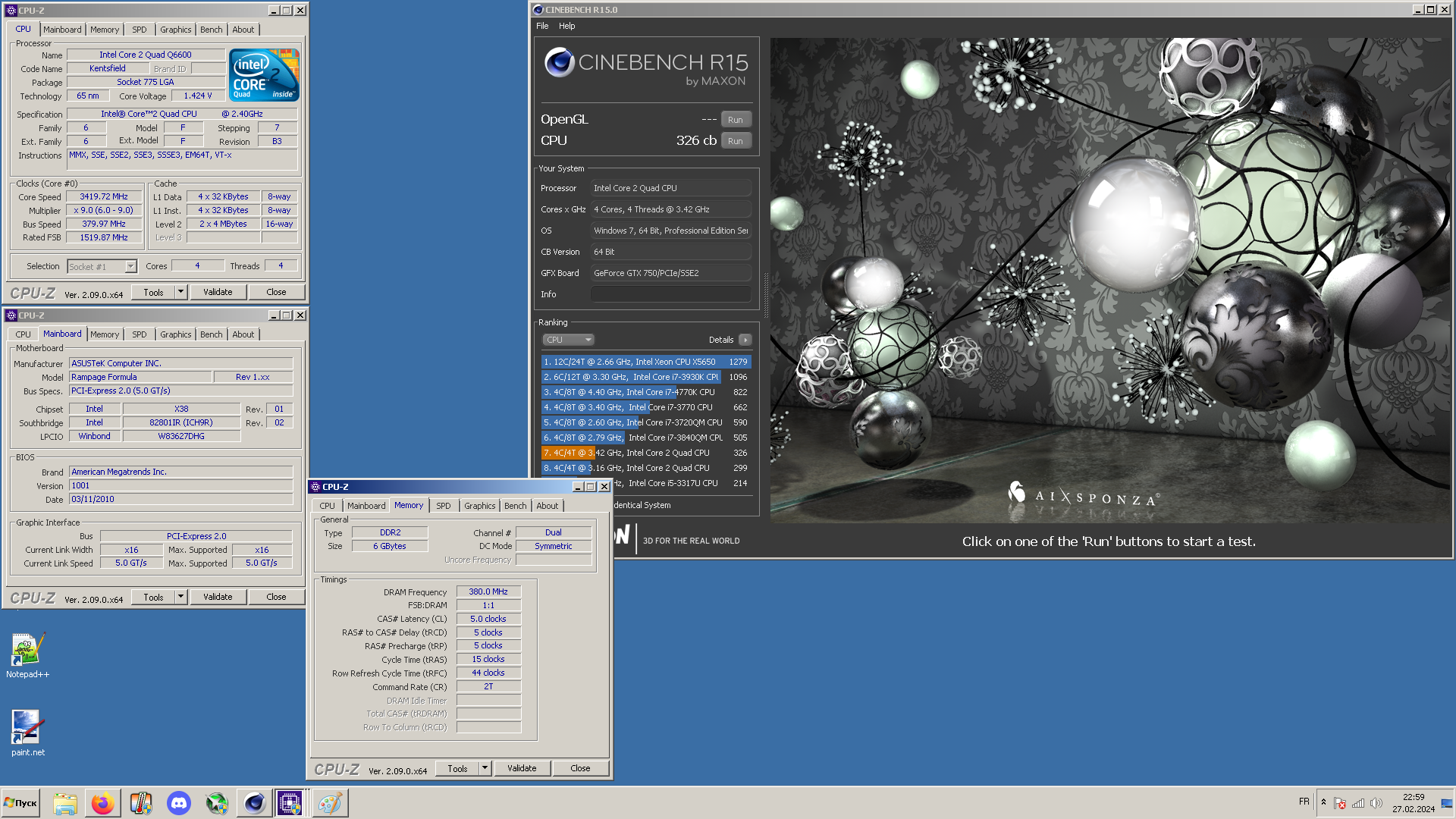Open Windows Explorer folder icon in taskbar
The width and height of the screenshot is (1456, 819).
(x=65, y=803)
